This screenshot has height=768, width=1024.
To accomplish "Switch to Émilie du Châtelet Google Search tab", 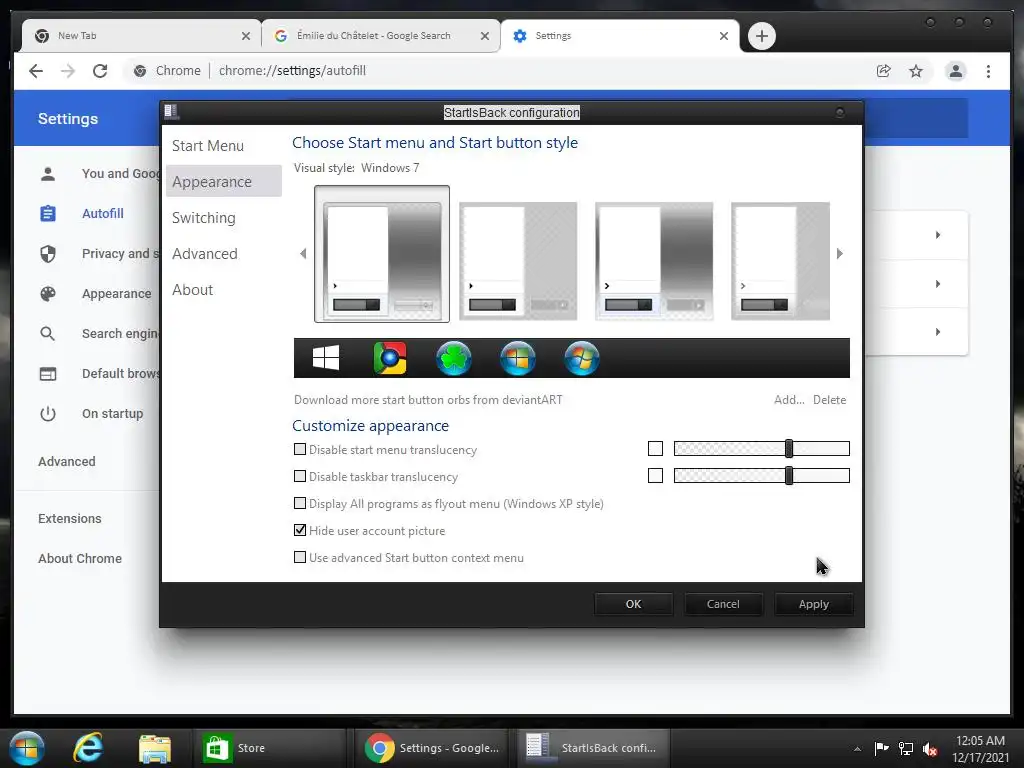I will click(381, 36).
